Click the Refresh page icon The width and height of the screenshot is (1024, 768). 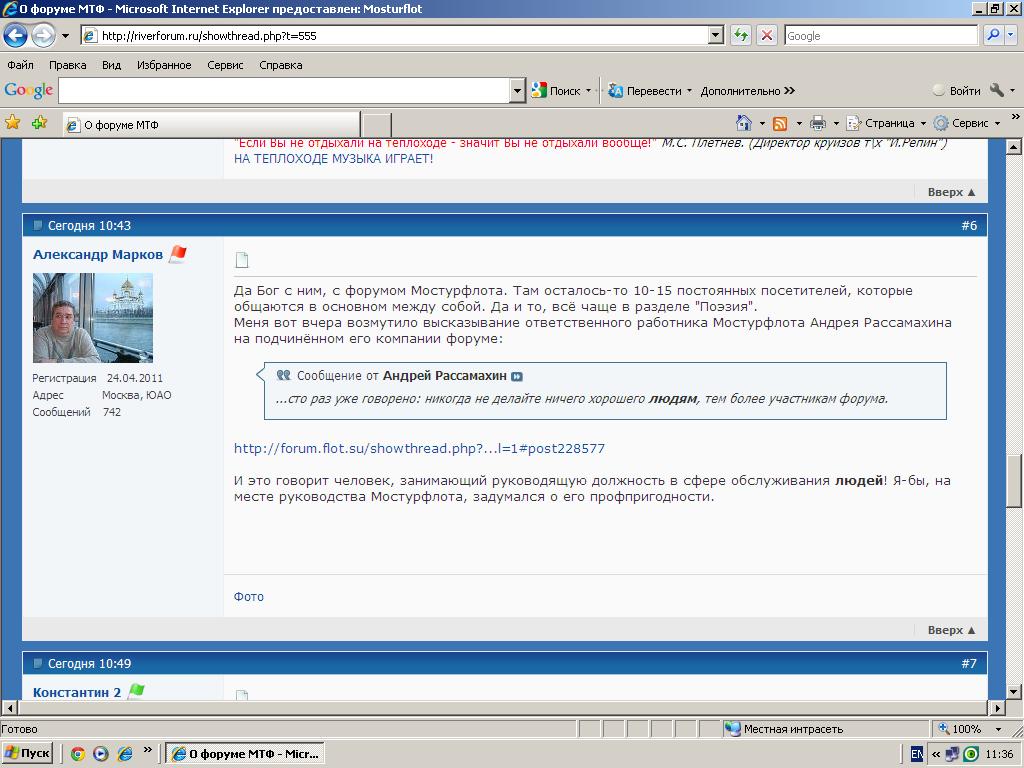(x=741, y=35)
